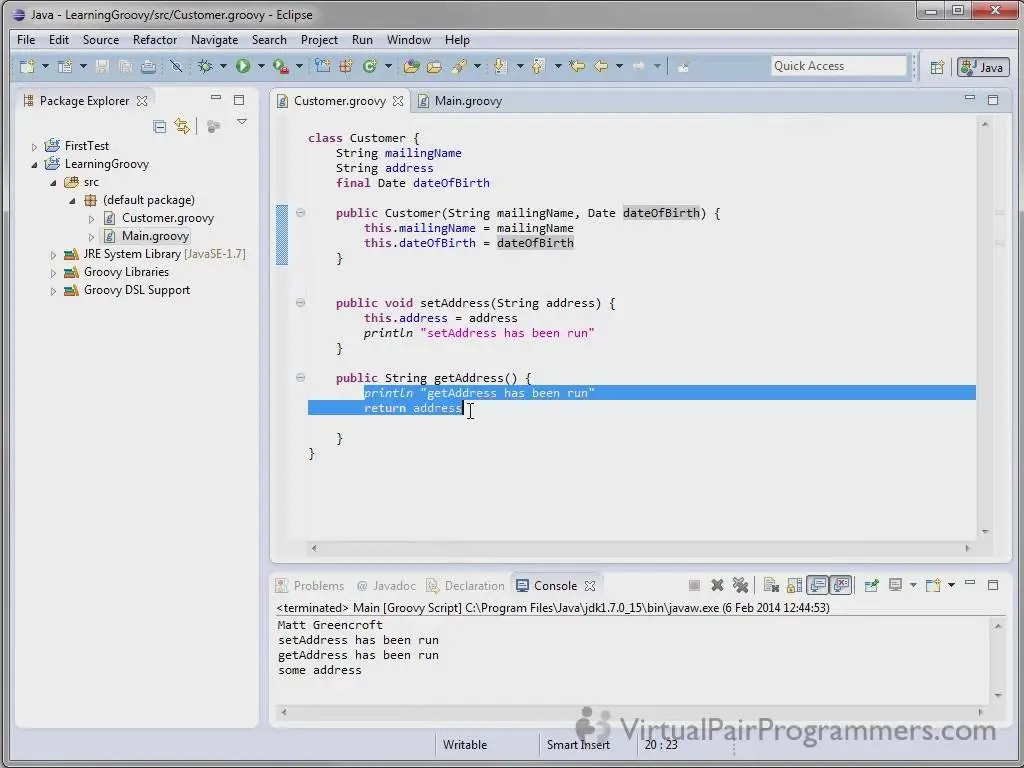This screenshot has height=768, width=1024.
Task: Toggle Show Console on standard error change
Action: tap(841, 585)
